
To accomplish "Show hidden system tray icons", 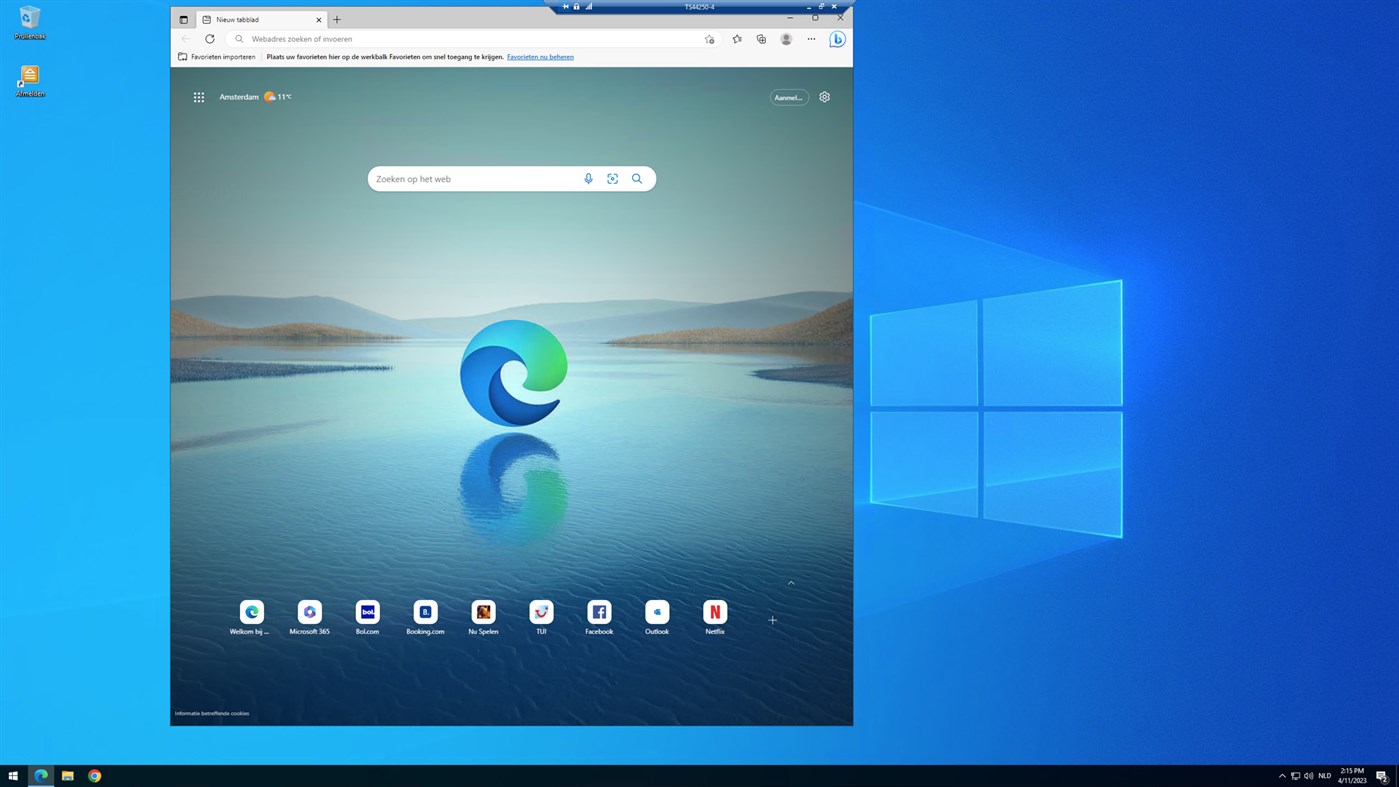I will coord(1282,776).
